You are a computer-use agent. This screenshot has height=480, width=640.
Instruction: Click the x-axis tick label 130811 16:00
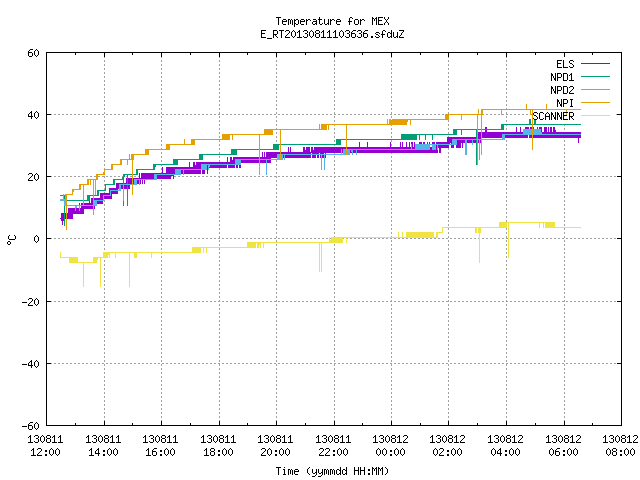[160, 446]
